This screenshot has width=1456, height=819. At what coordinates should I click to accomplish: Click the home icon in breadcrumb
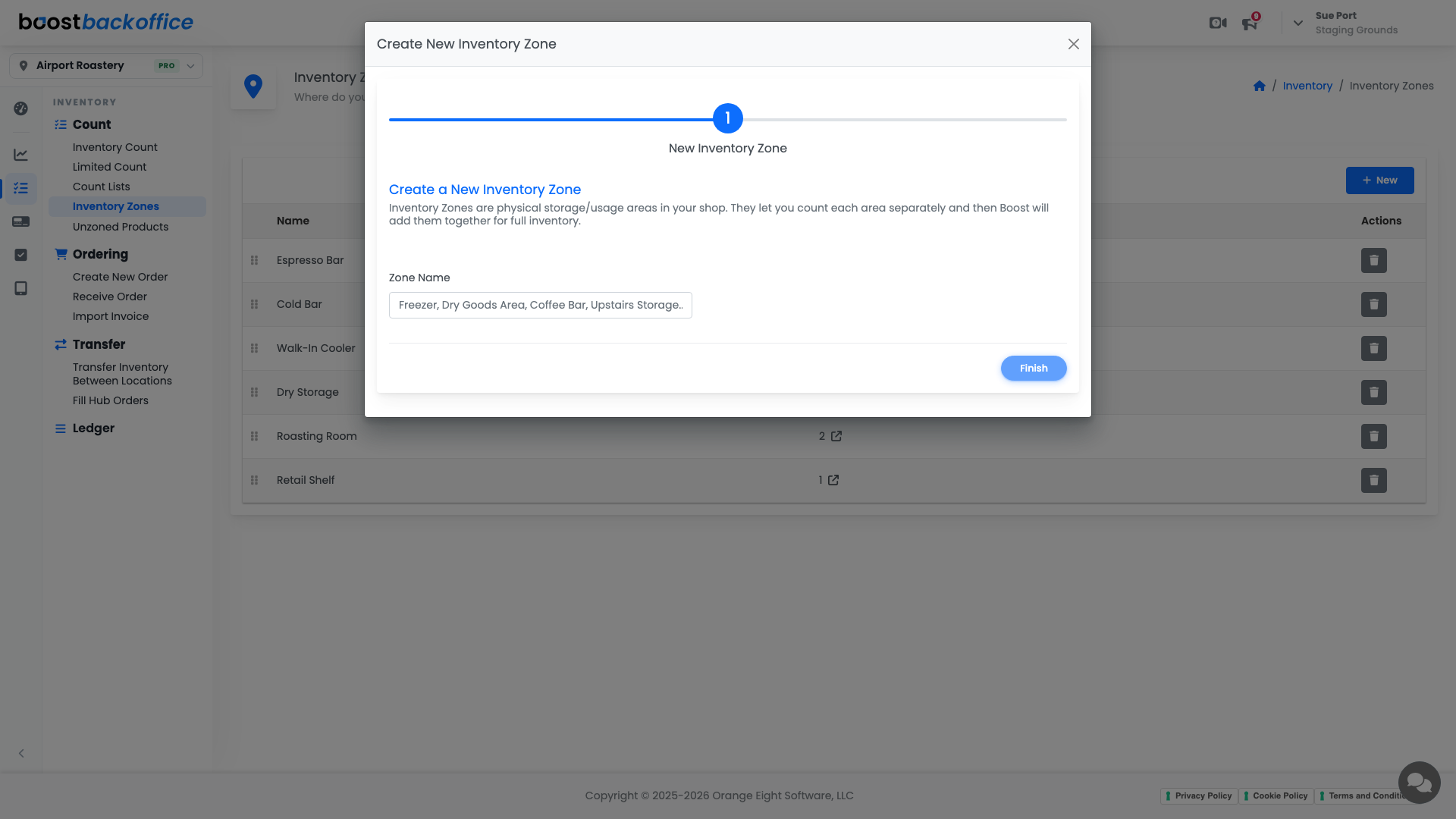click(x=1260, y=86)
